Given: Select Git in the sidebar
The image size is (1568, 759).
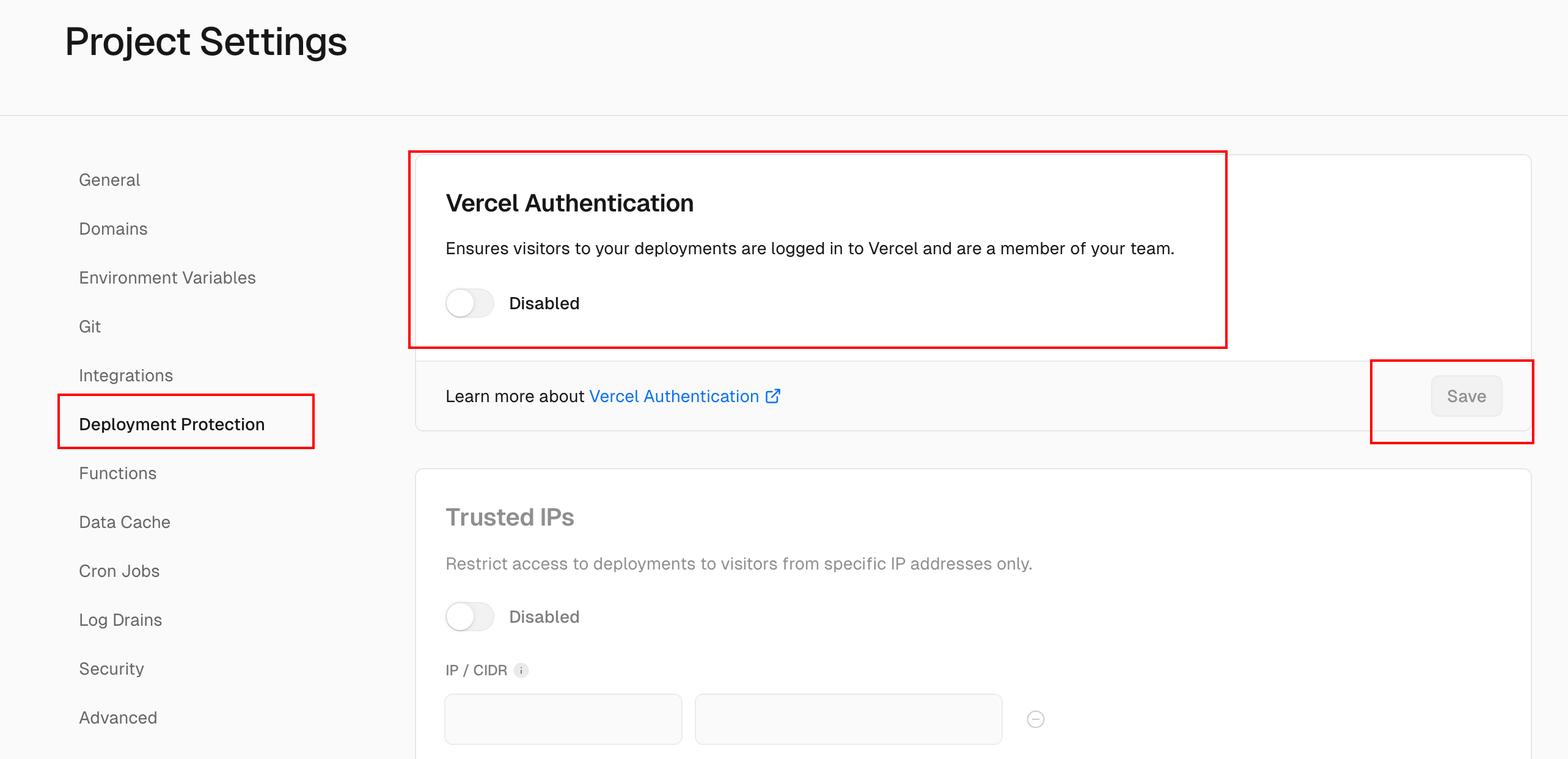Looking at the screenshot, I should click(x=90, y=326).
